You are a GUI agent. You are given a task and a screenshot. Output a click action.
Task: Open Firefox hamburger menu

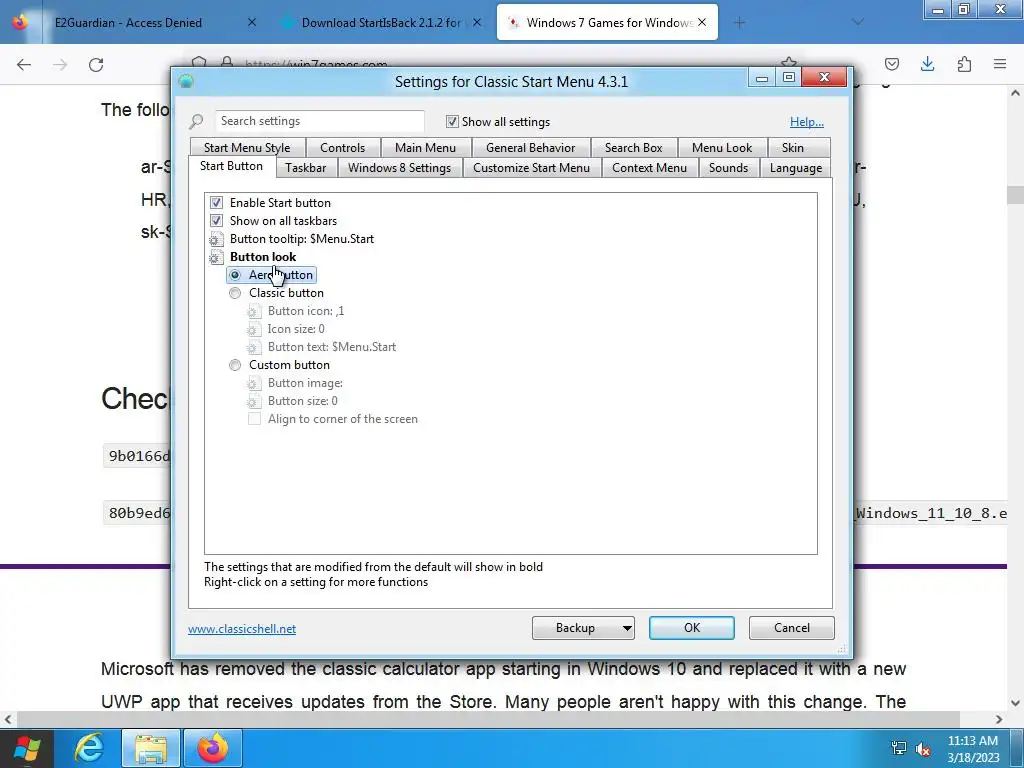click(1000, 64)
